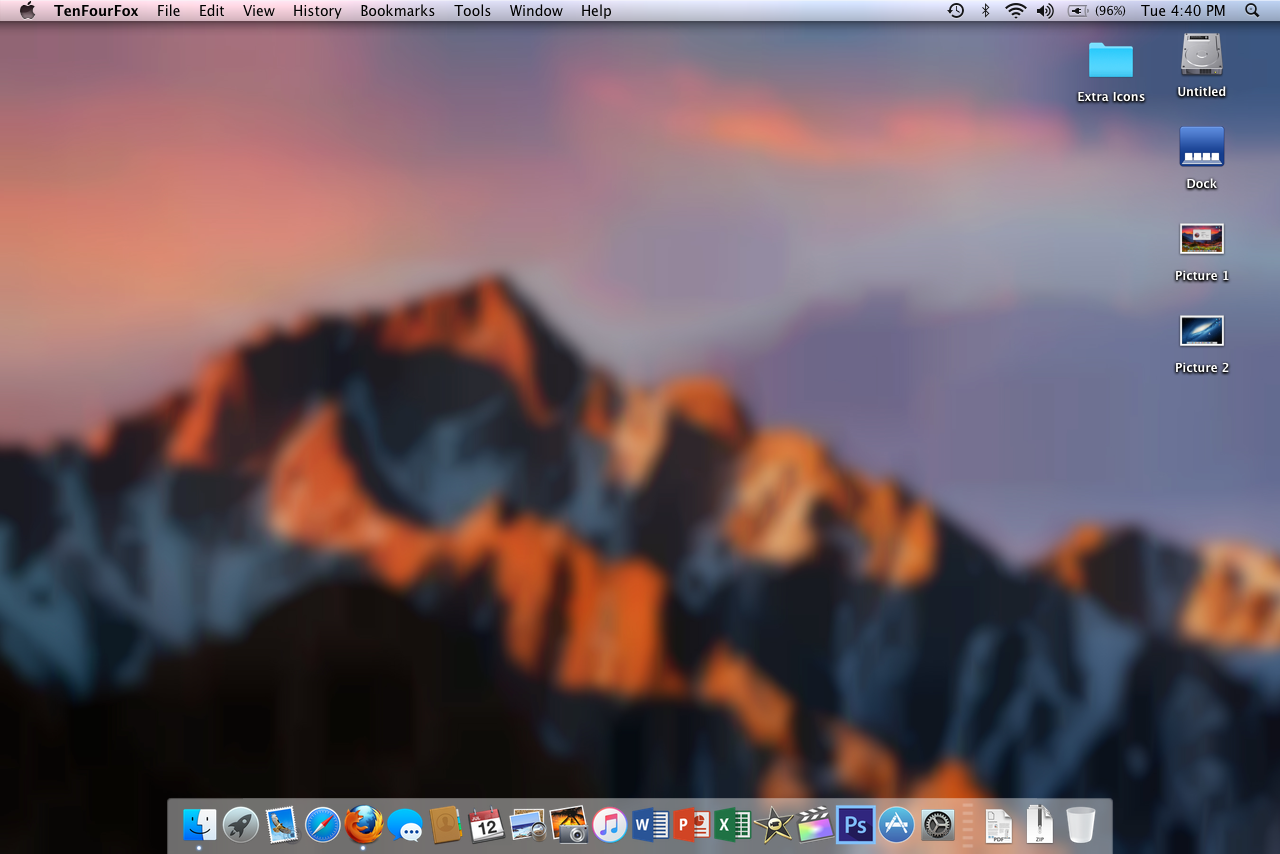Screen dimensions: 1280x854
Task: Open the Edit menu
Action: point(212,11)
